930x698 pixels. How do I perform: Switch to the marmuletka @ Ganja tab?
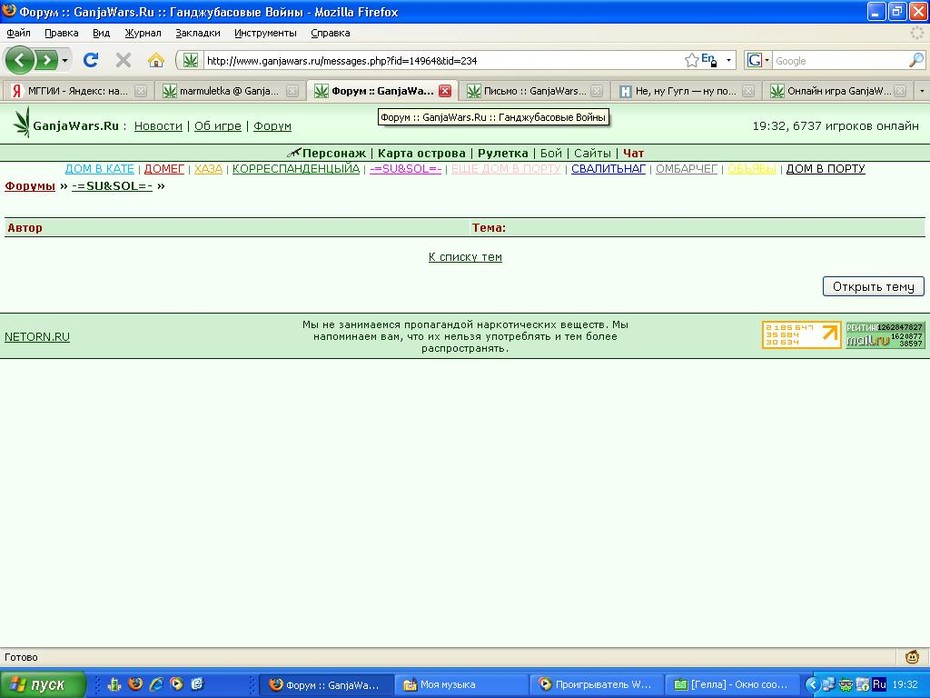coord(230,91)
